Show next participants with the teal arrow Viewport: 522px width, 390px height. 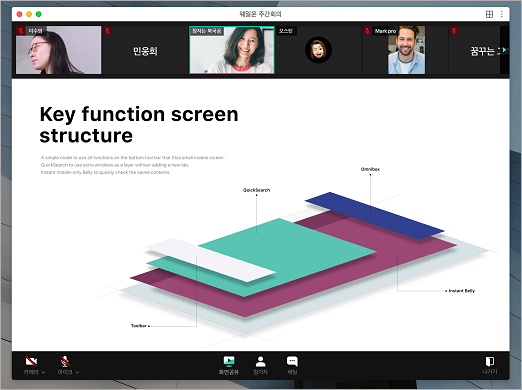(504, 50)
